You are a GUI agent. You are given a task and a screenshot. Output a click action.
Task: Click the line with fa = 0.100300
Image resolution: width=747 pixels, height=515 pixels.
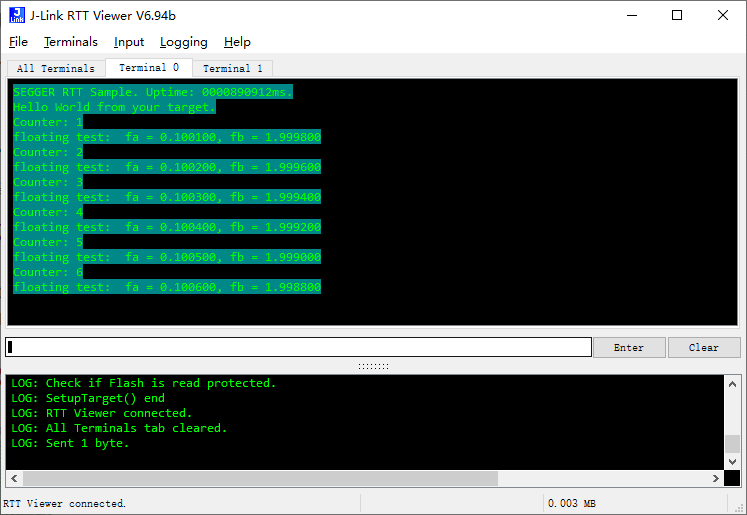(167, 197)
